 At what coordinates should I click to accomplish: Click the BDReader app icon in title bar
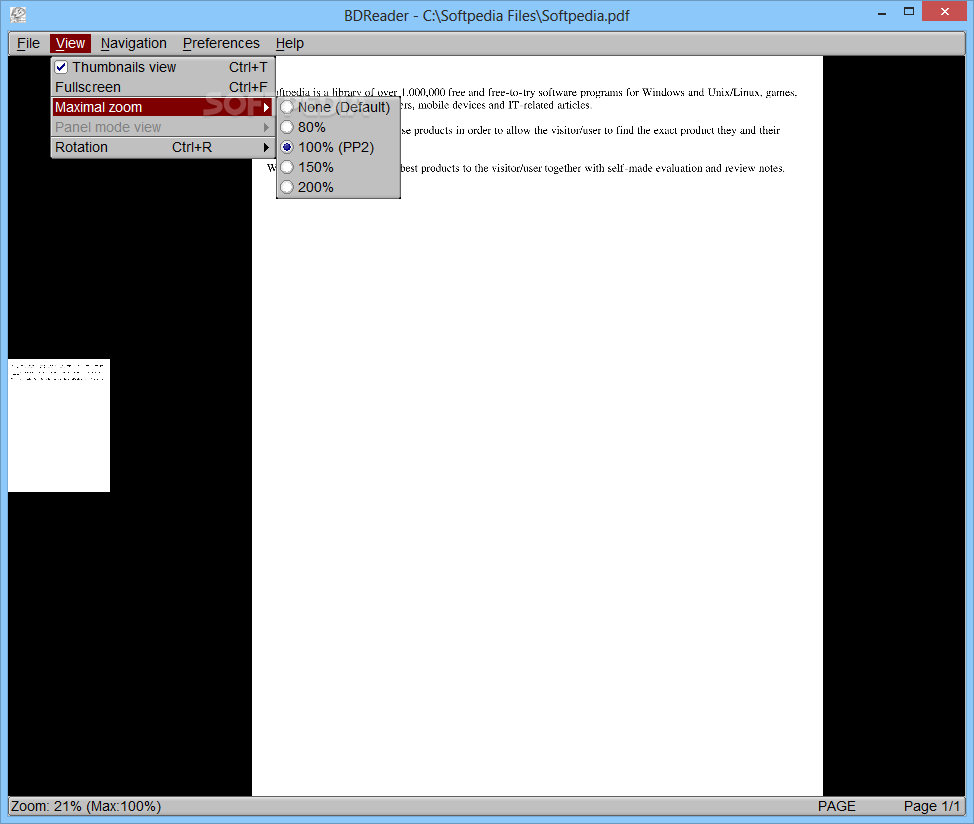[18, 14]
